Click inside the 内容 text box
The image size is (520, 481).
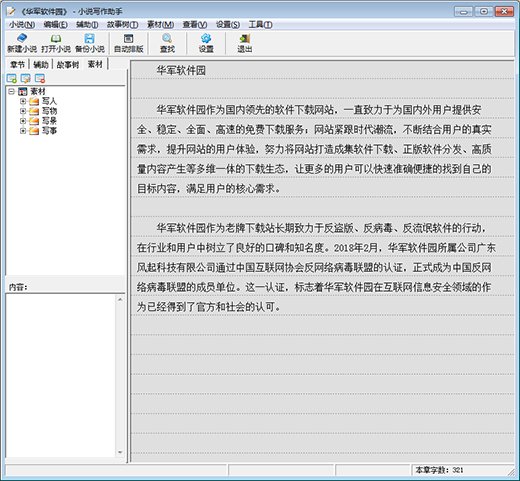coord(61,375)
